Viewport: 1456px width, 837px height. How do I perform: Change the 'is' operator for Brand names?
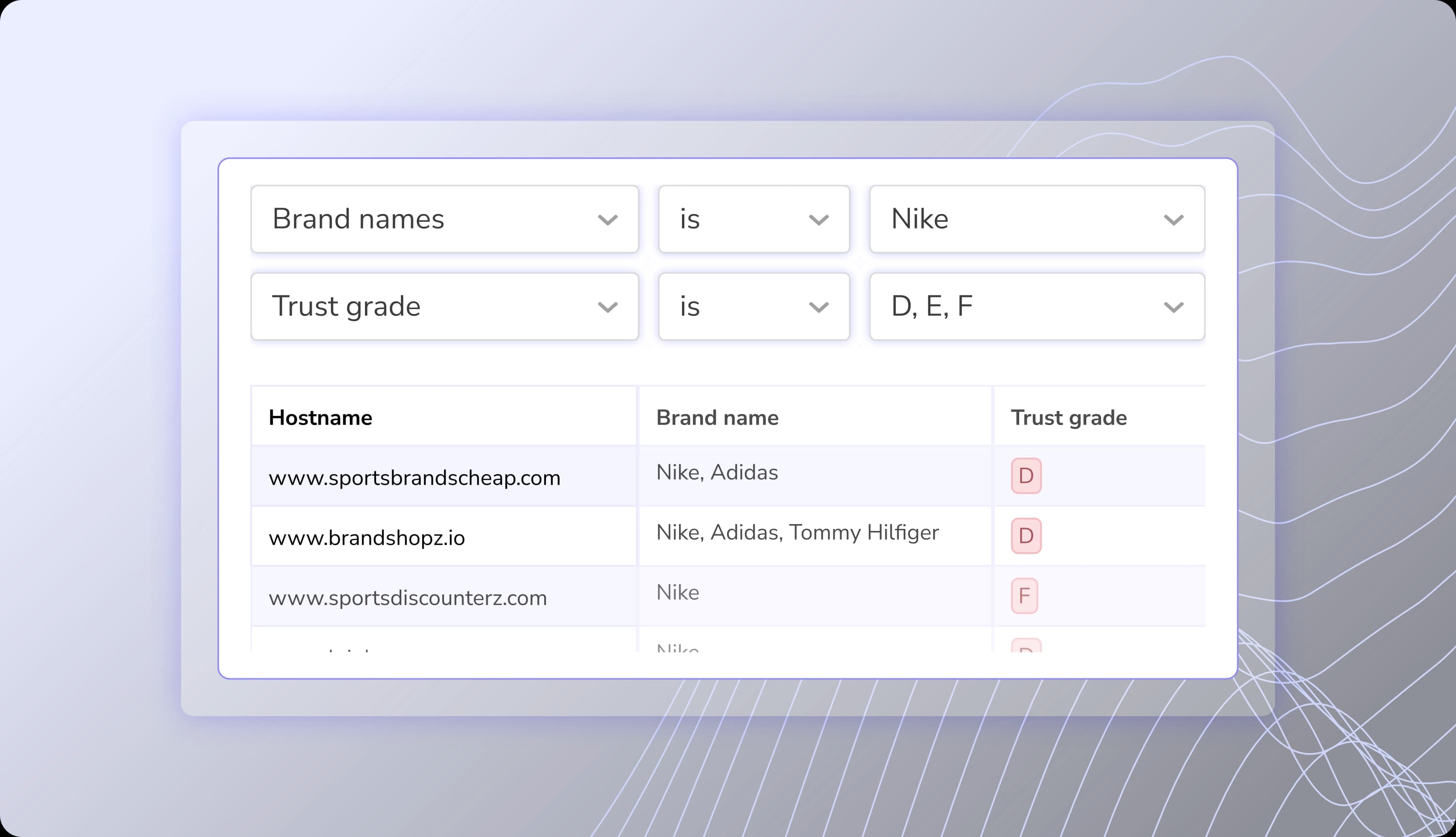coord(754,219)
